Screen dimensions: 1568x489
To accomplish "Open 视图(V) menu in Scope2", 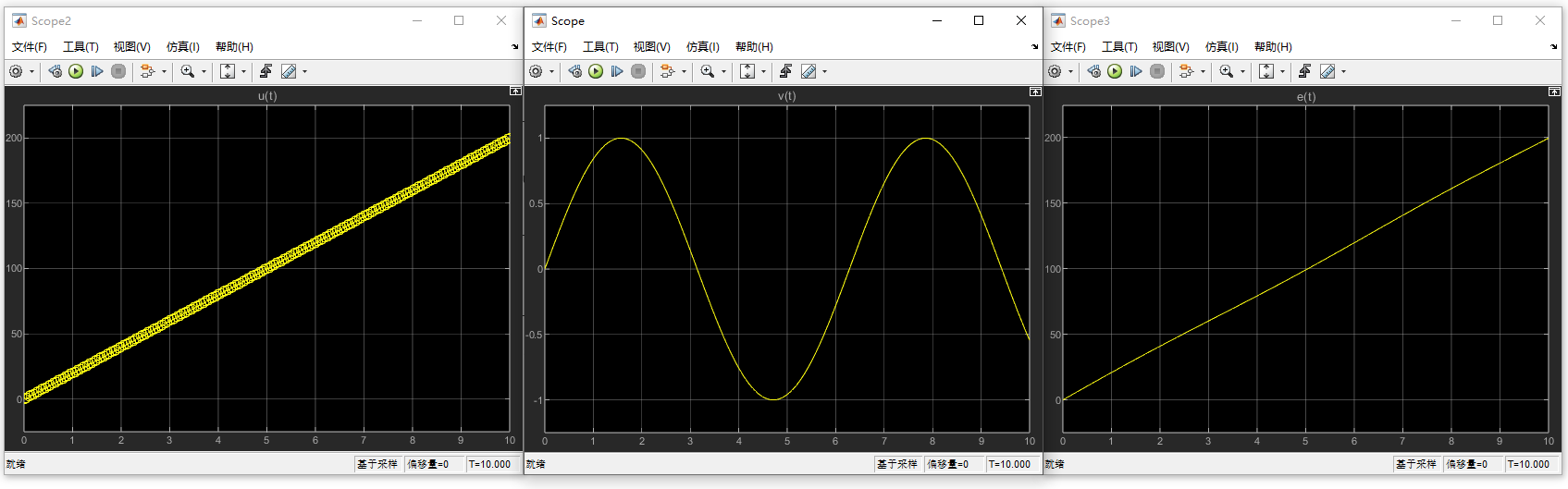I will point(131,46).
